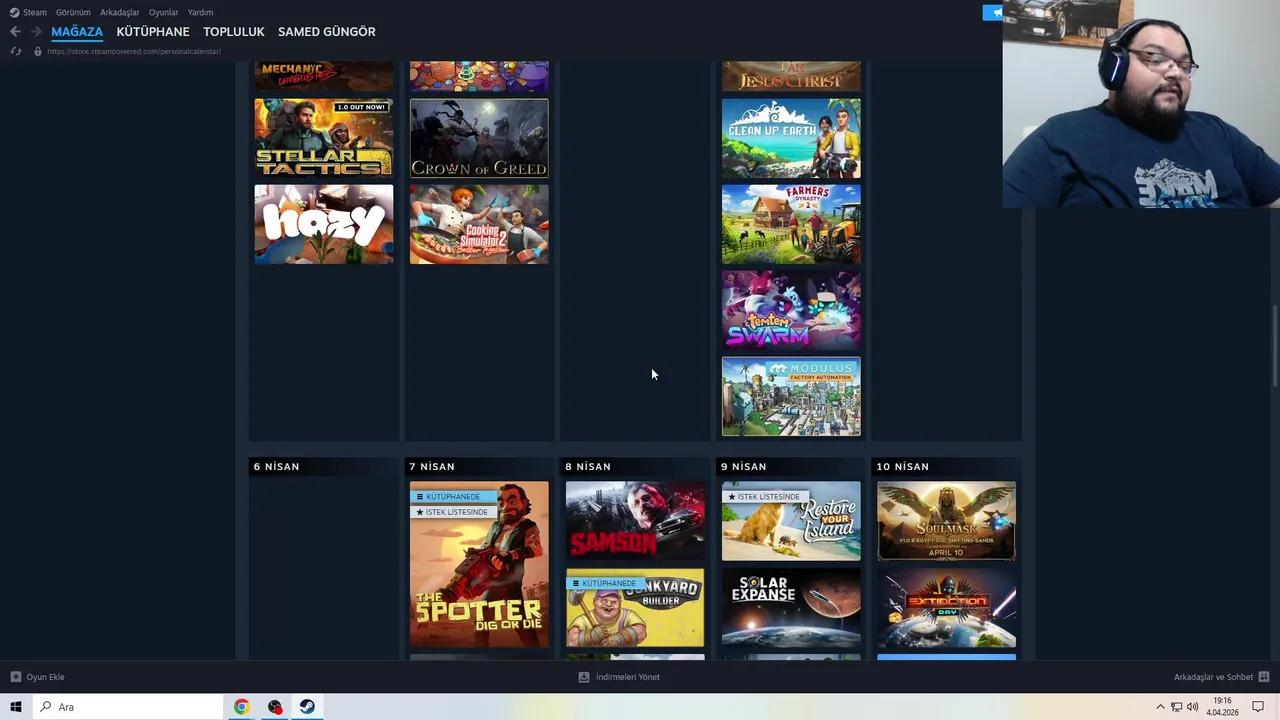This screenshot has height=720, width=1280.
Task: Open Chrome from the taskbar
Action: pyautogui.click(x=241, y=707)
